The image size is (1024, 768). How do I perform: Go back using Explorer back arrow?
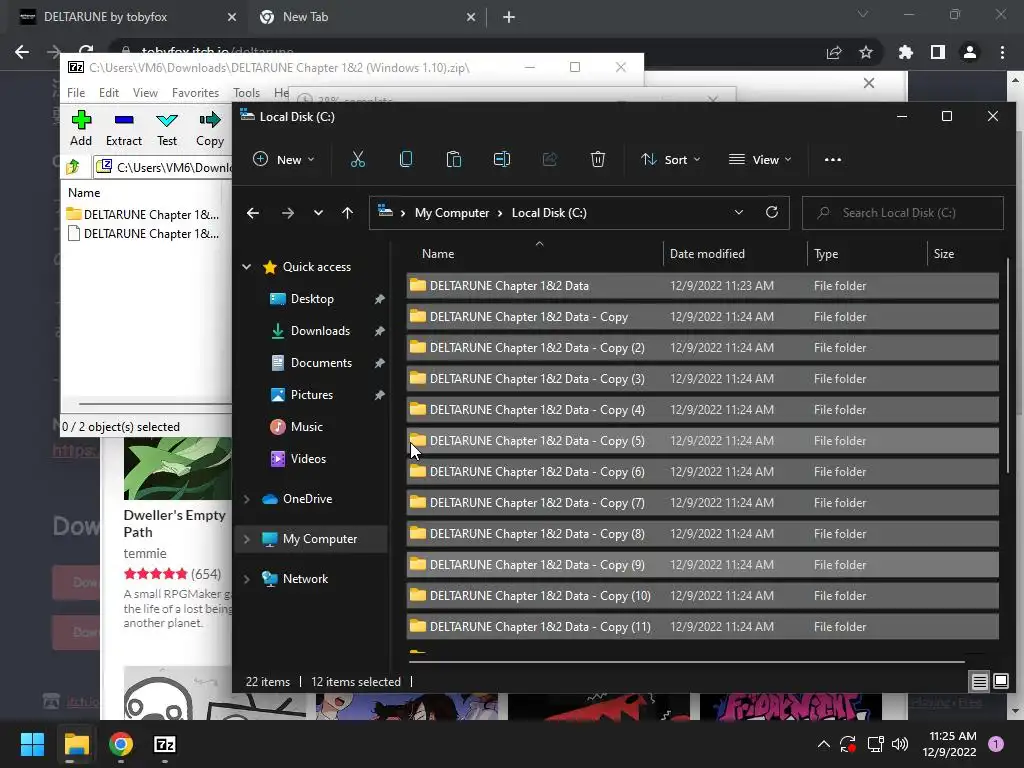(x=253, y=213)
